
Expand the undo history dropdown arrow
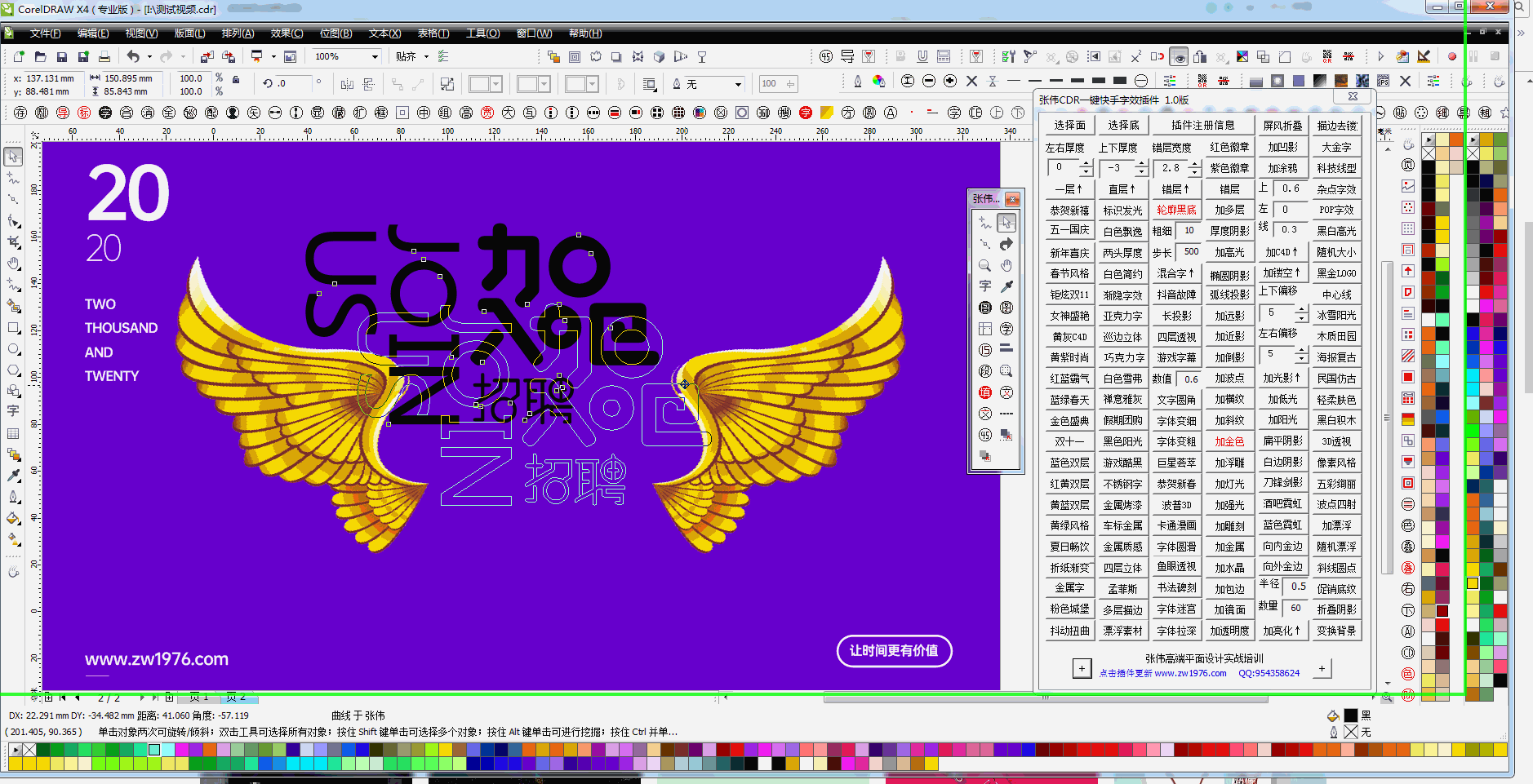pos(149,57)
